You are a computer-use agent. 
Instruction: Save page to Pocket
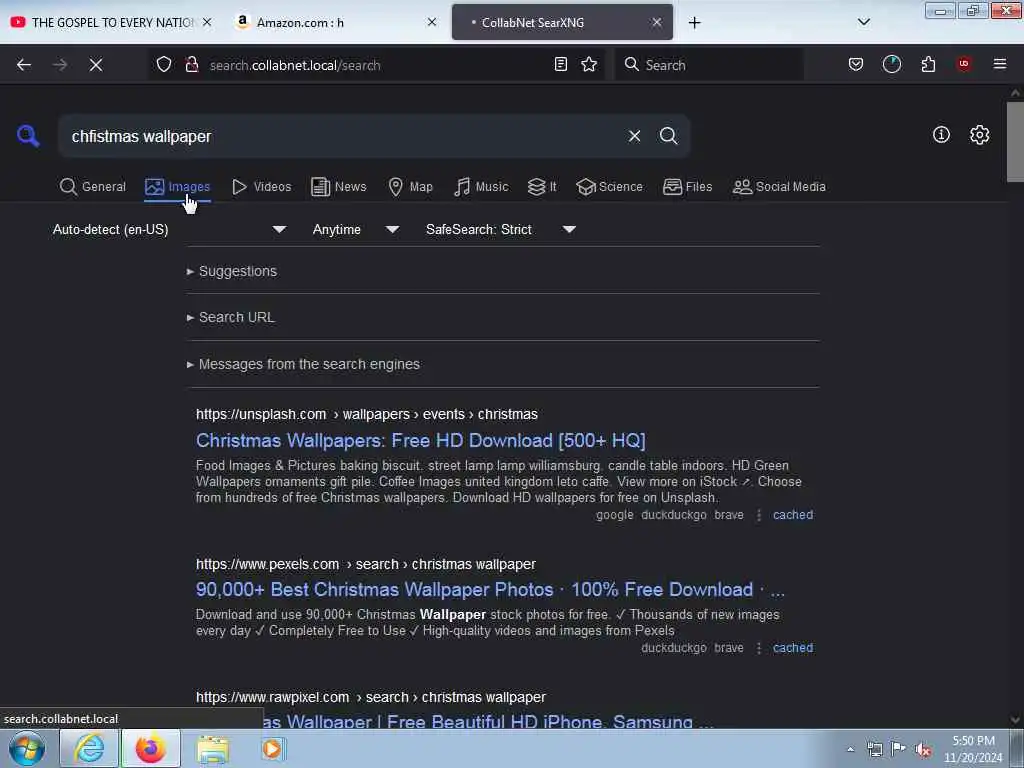coord(856,64)
